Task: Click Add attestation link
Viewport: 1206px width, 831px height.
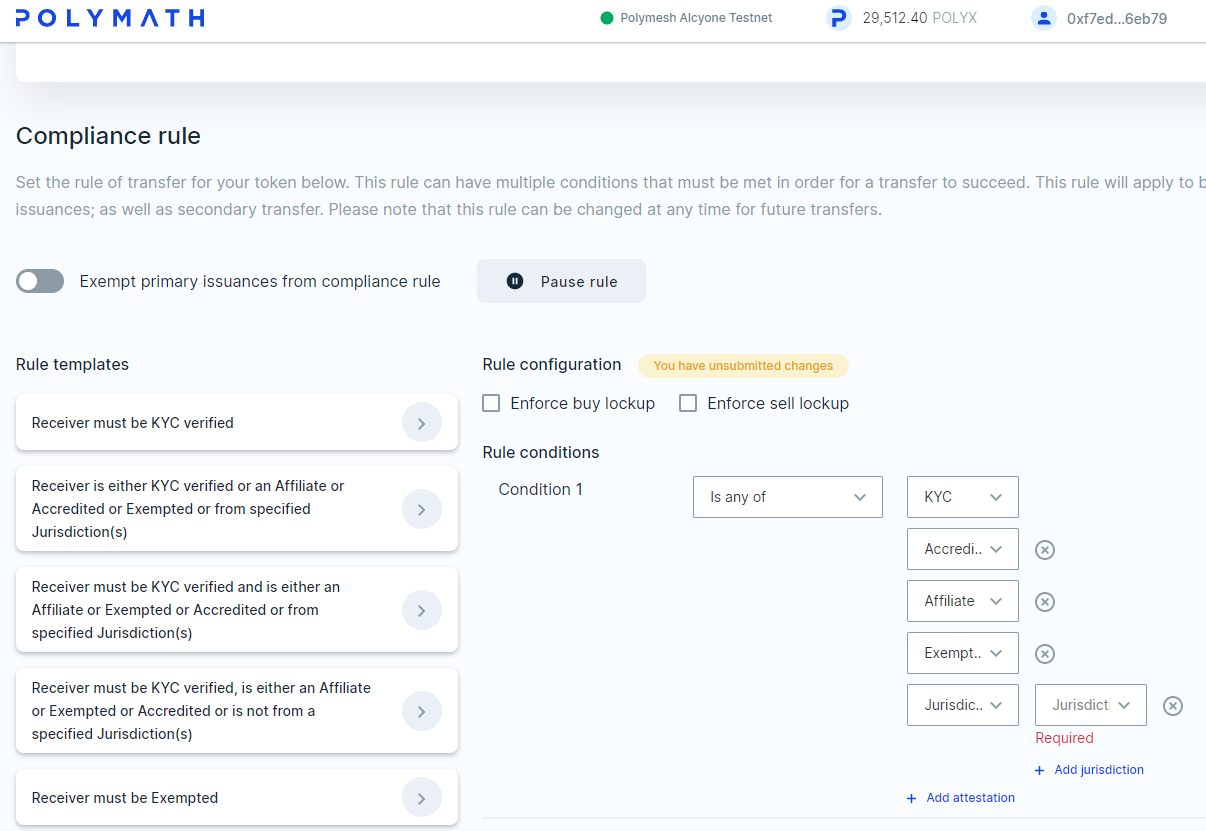Action: tap(960, 798)
